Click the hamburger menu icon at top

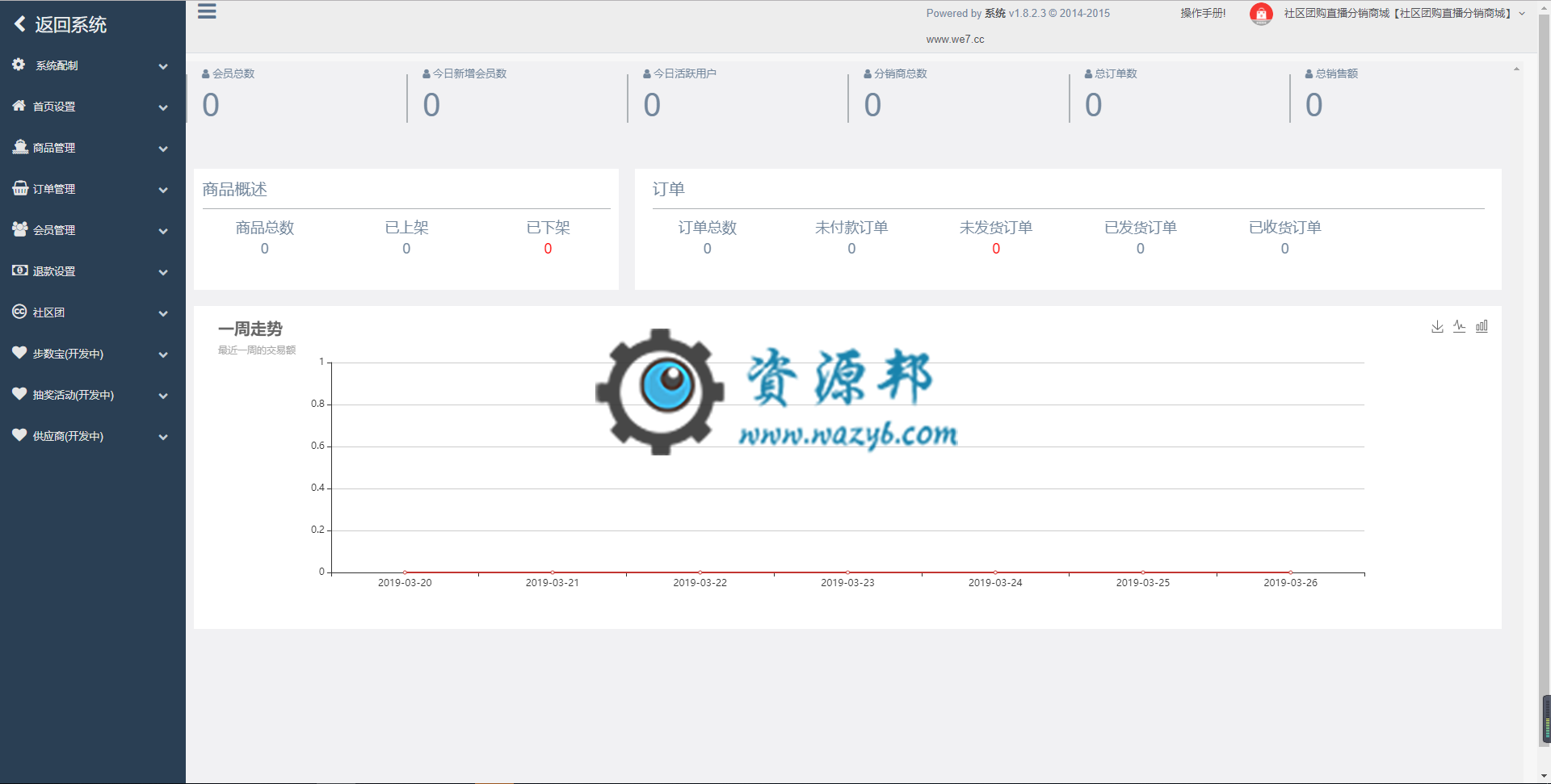coord(207,10)
